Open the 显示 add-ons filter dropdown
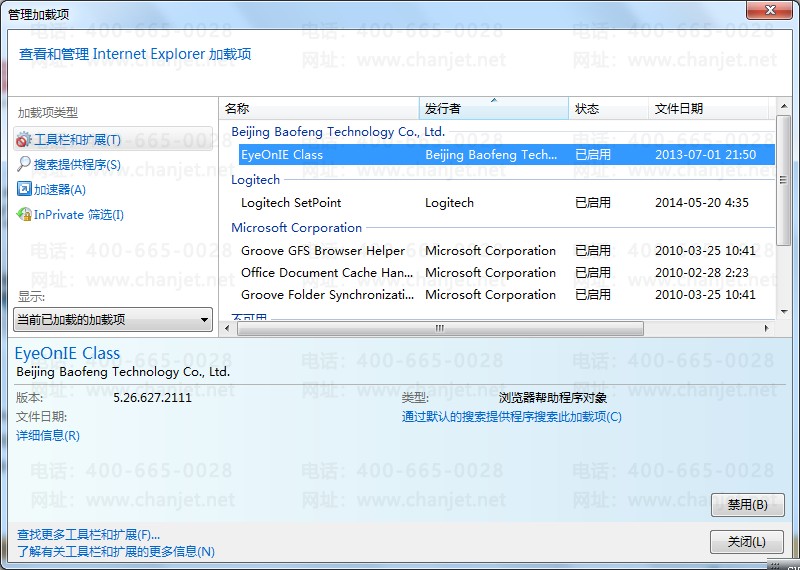This screenshot has height=570, width=800. click(113, 320)
